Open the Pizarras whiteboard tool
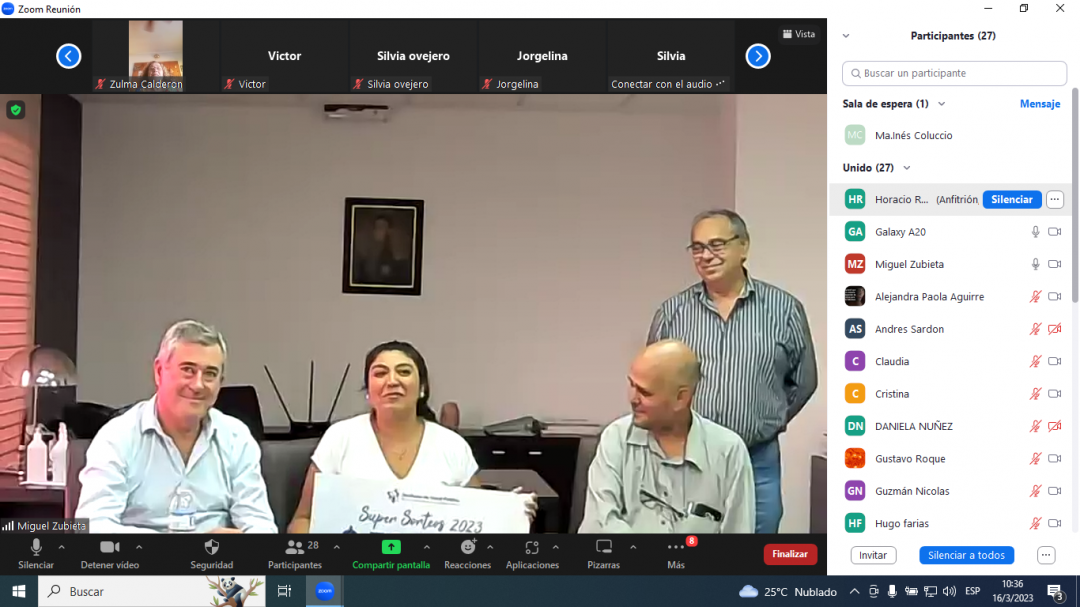Screen dimensions: 1080x607 coord(603,548)
